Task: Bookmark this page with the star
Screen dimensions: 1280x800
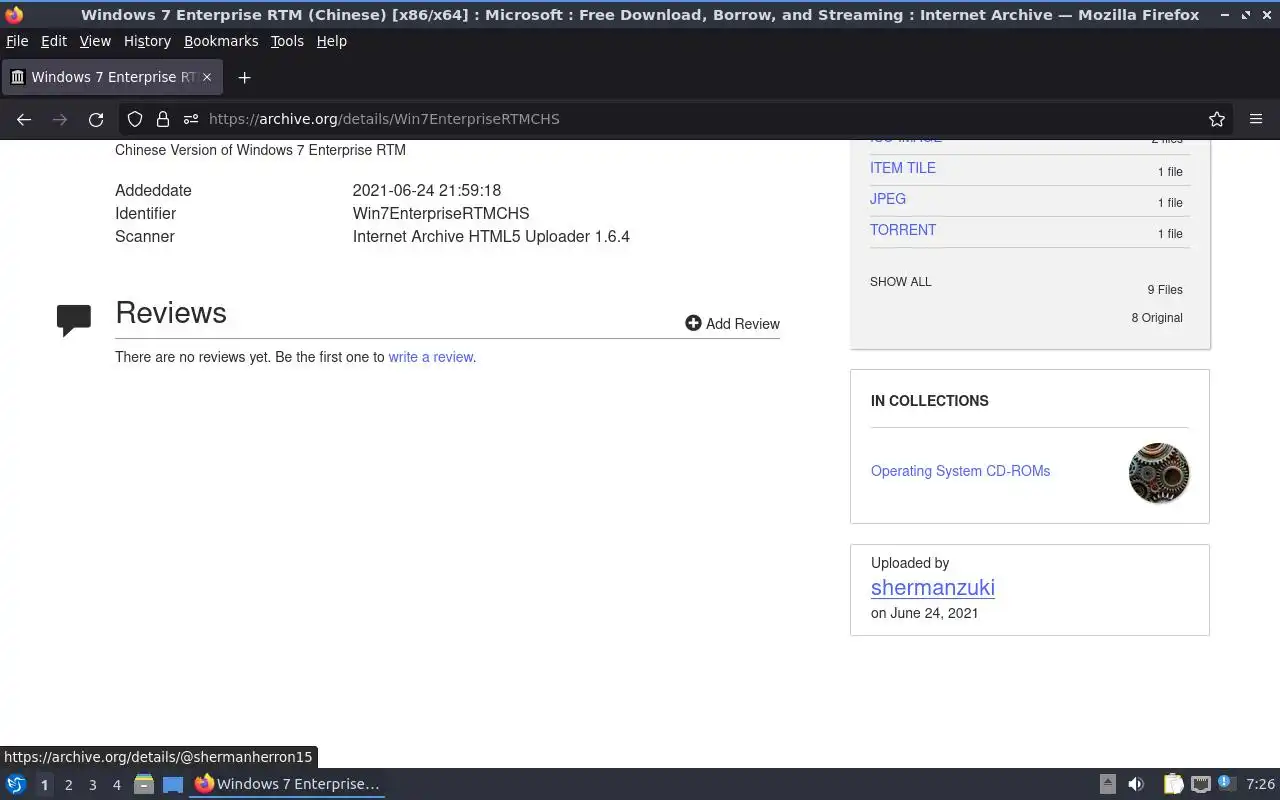Action: click(1217, 119)
